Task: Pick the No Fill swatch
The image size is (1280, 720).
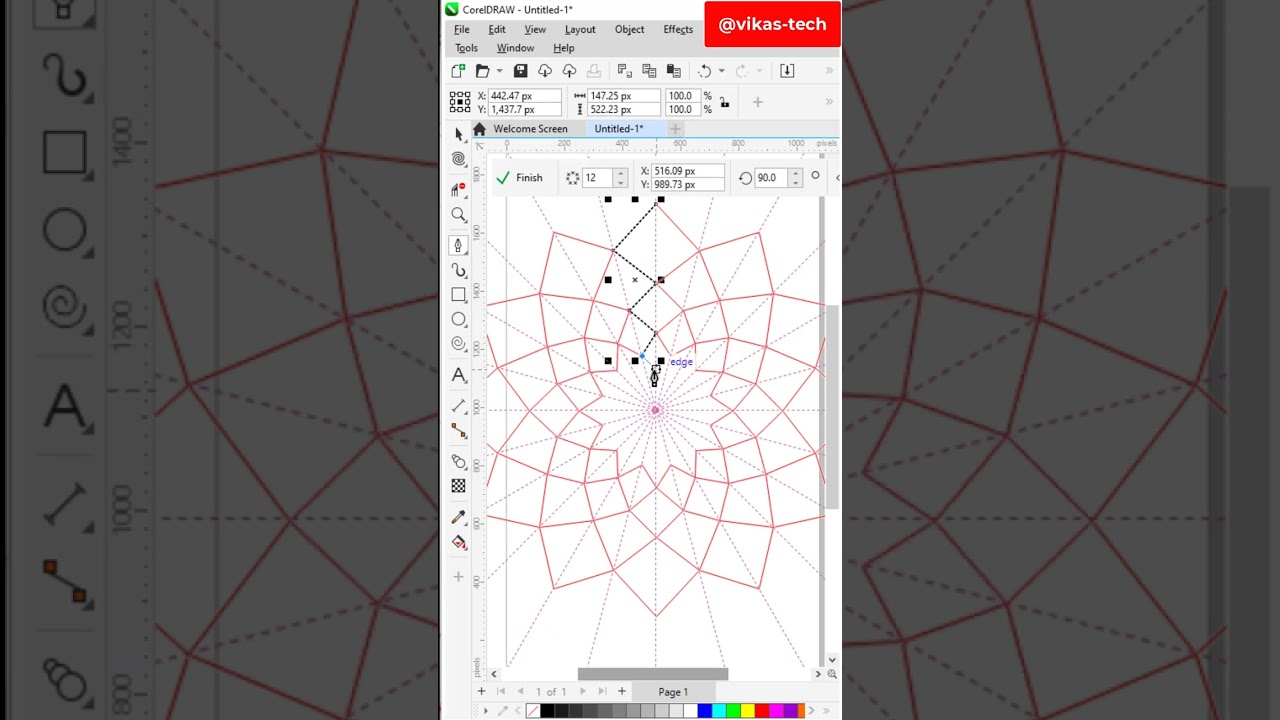Action: [x=532, y=711]
